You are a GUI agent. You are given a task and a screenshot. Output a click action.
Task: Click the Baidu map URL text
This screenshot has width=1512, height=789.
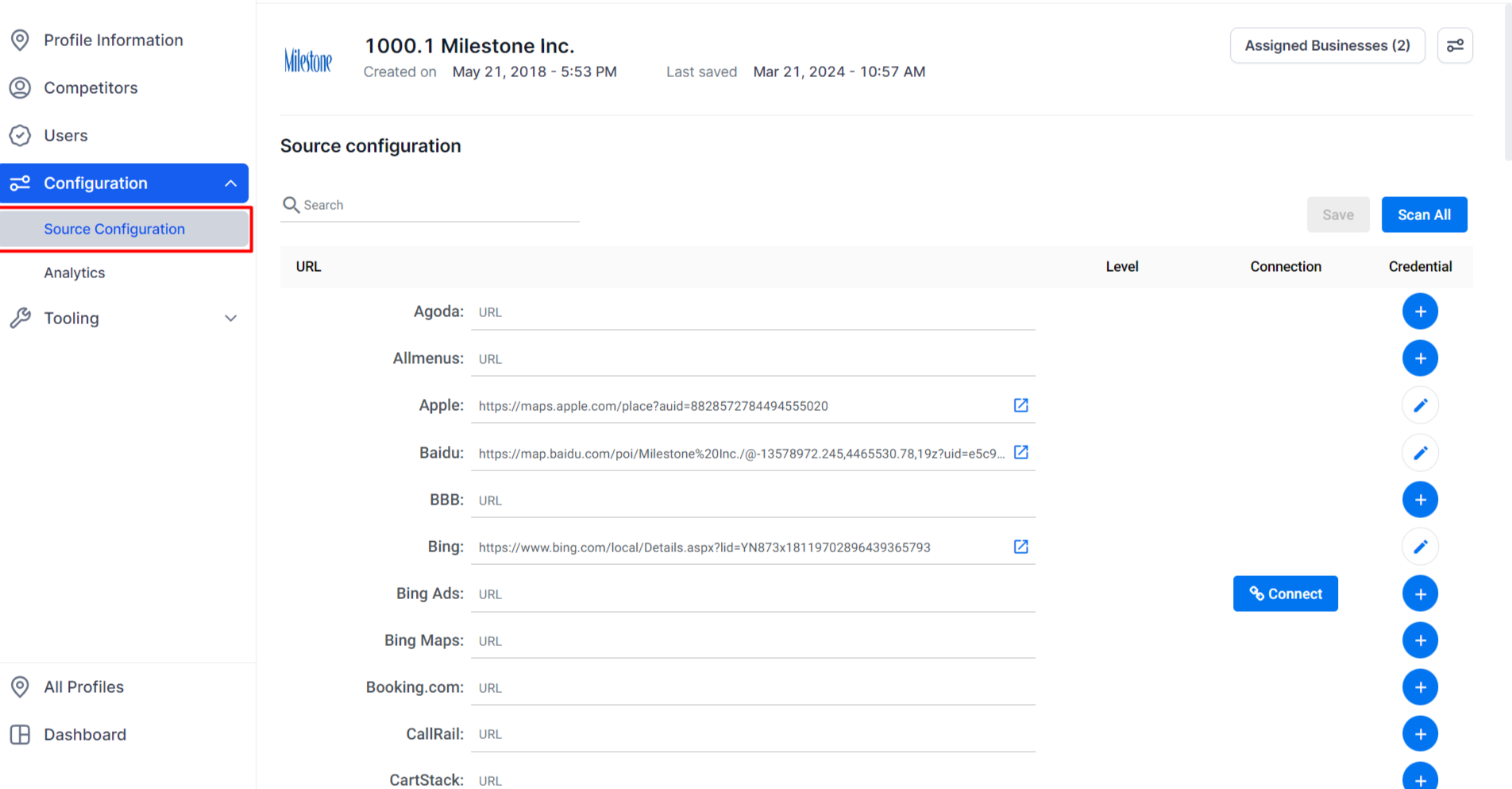pos(742,454)
